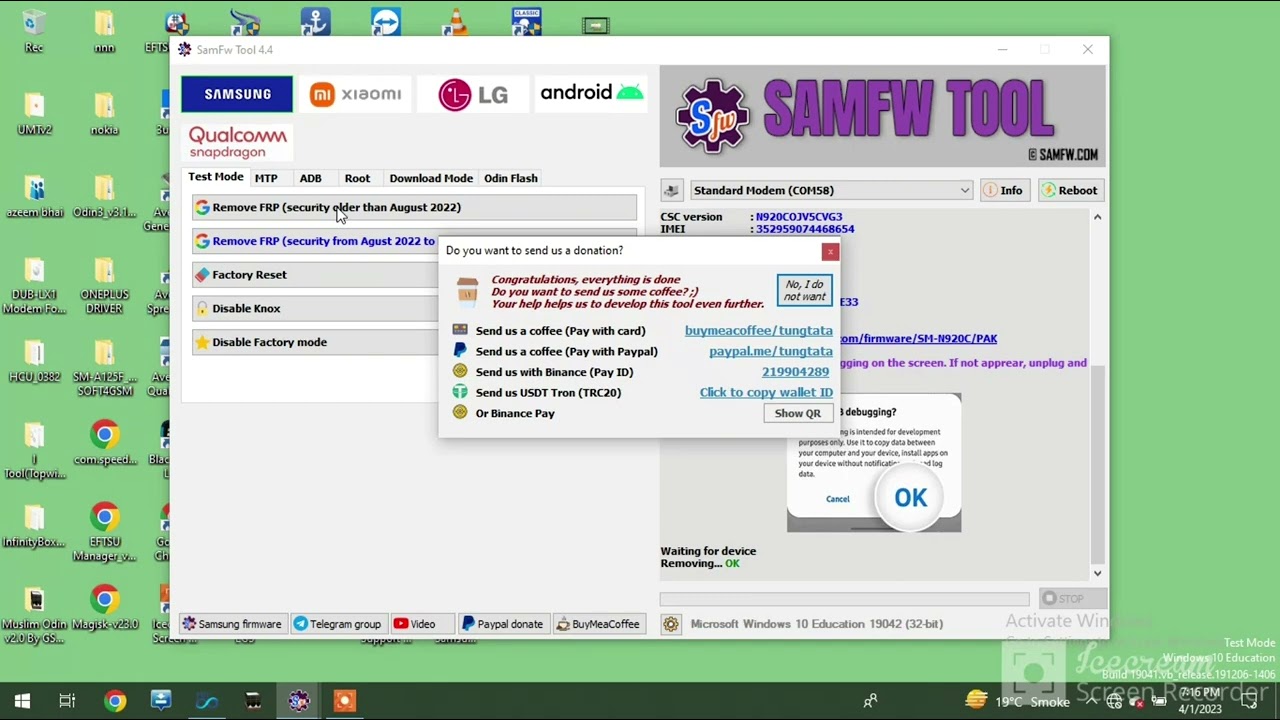The image size is (1280, 720).
Task: Select the Xiaomi brand logo
Action: click(x=355, y=94)
